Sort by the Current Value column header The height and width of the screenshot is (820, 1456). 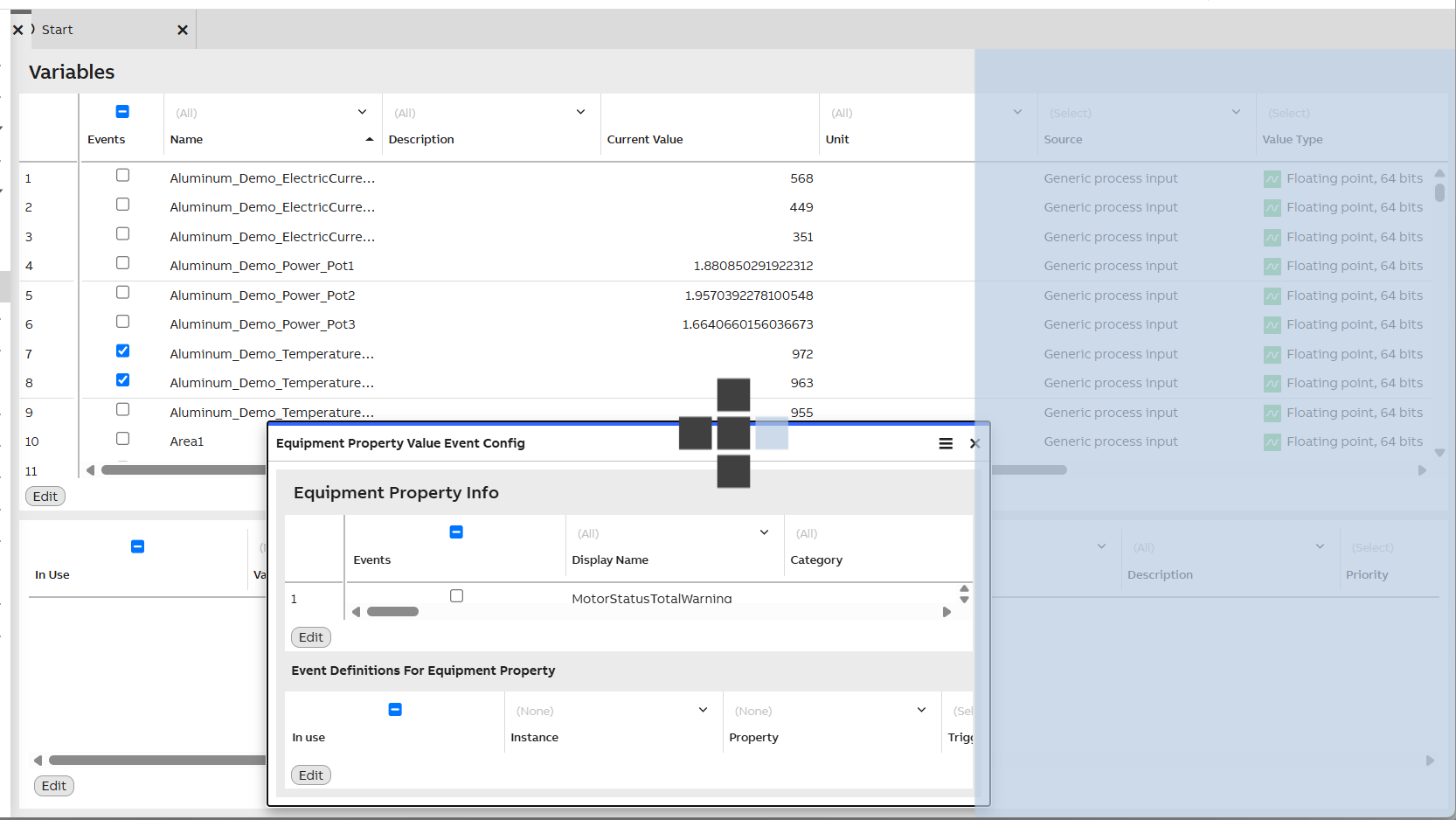645,139
